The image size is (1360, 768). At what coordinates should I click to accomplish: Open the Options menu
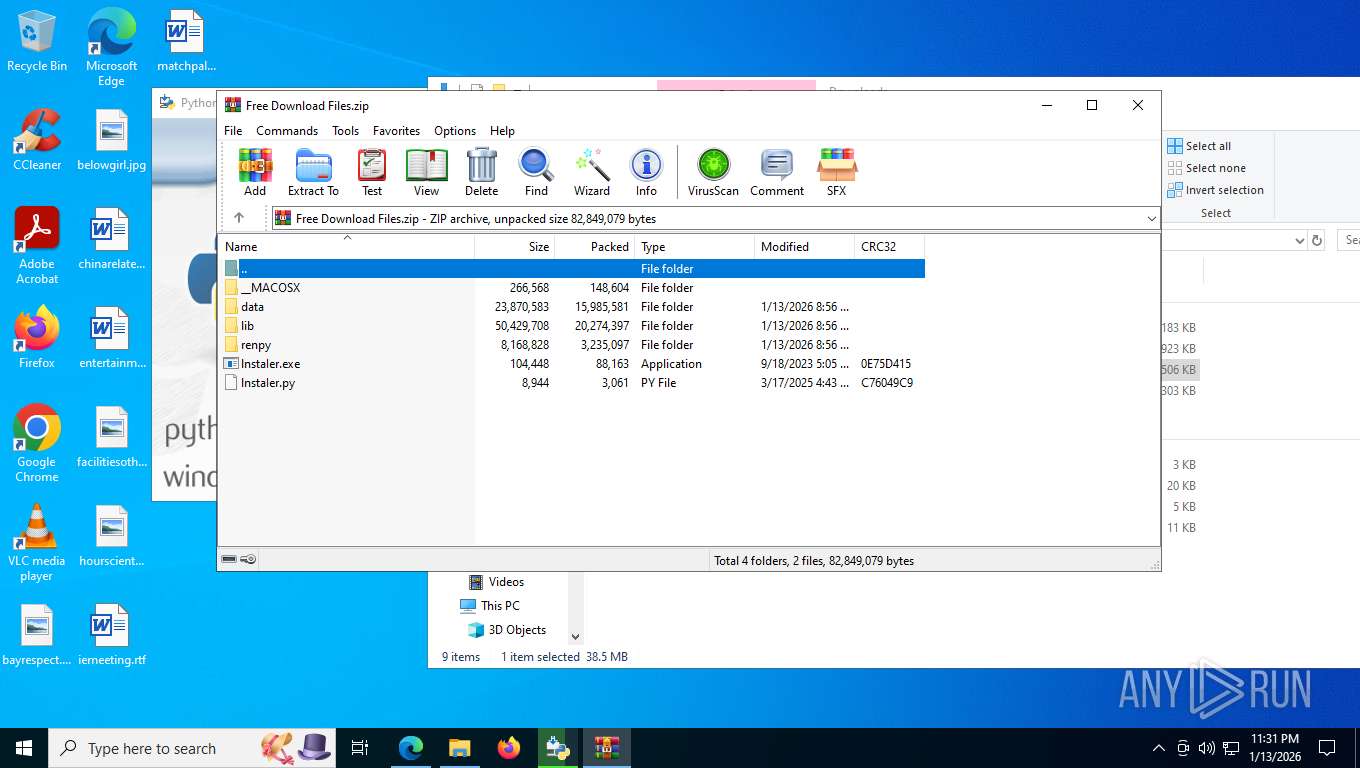coord(455,131)
